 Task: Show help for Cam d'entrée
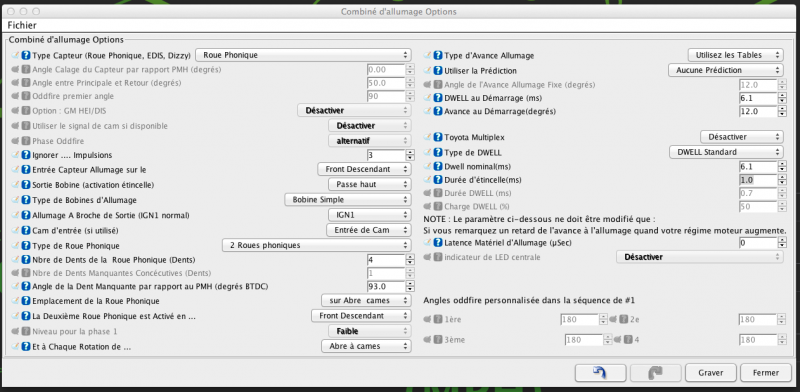click(x=27, y=230)
